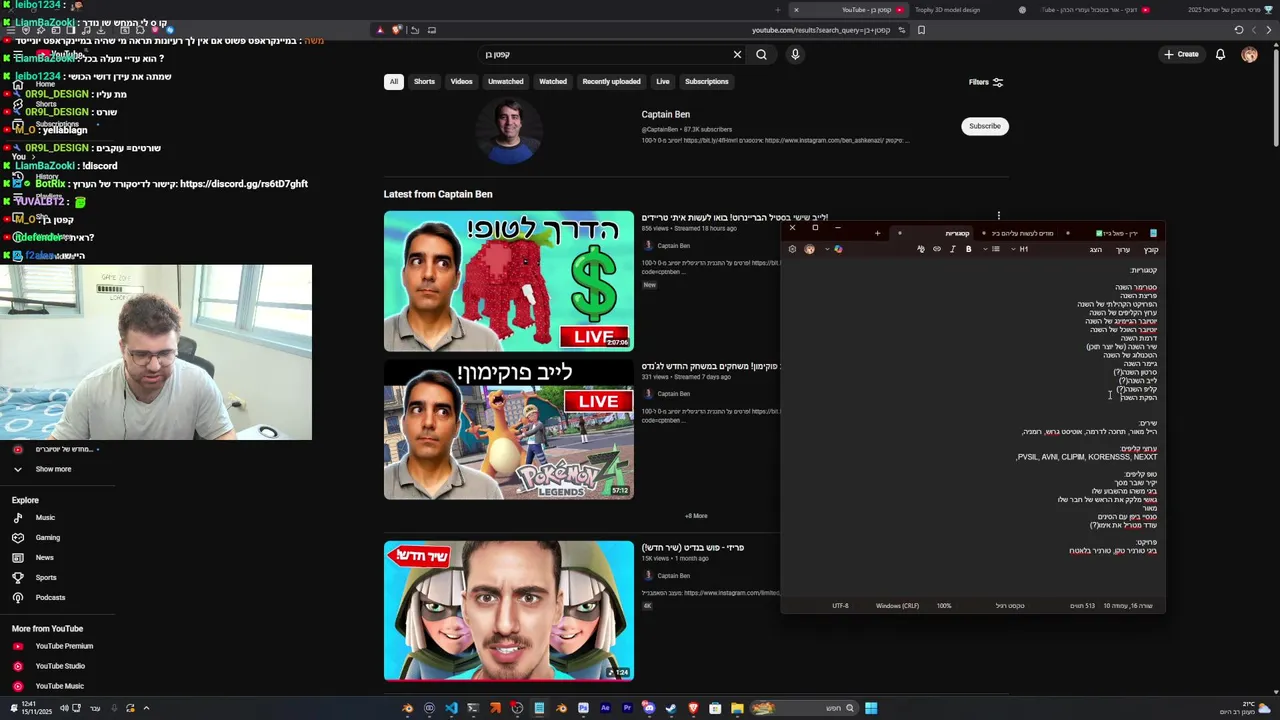Select the Shorts filter chip
1280x720 pixels.
point(424,82)
